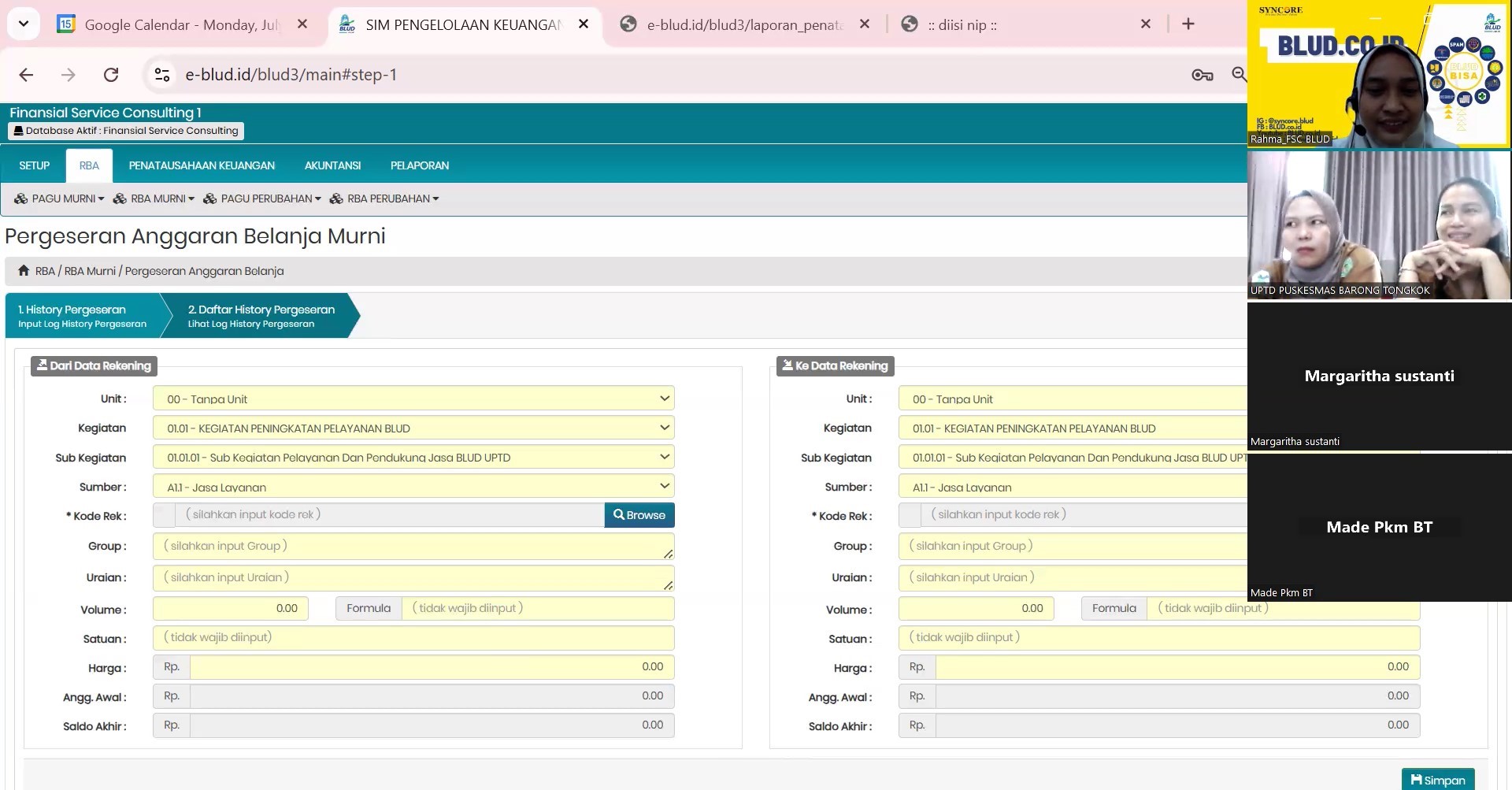This screenshot has height=790, width=1512.
Task: Click the Dari Volume field
Action: tap(231, 608)
